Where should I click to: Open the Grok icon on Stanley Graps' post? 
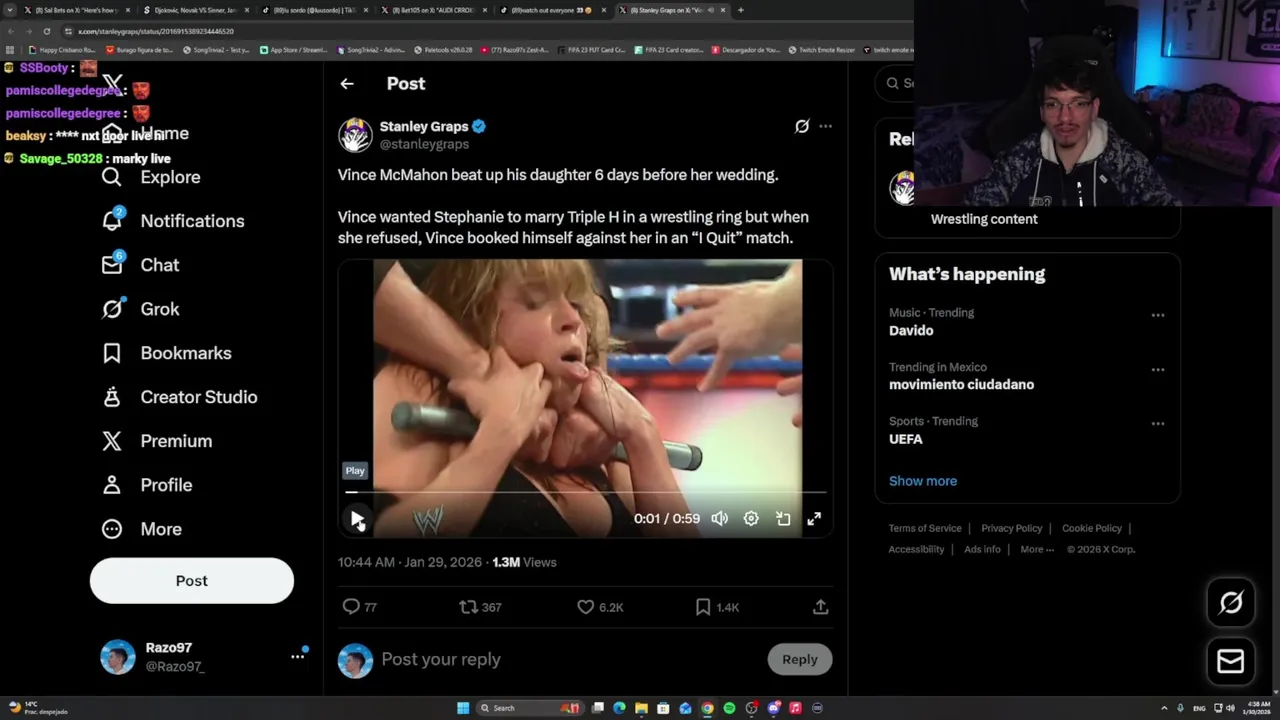click(x=802, y=126)
